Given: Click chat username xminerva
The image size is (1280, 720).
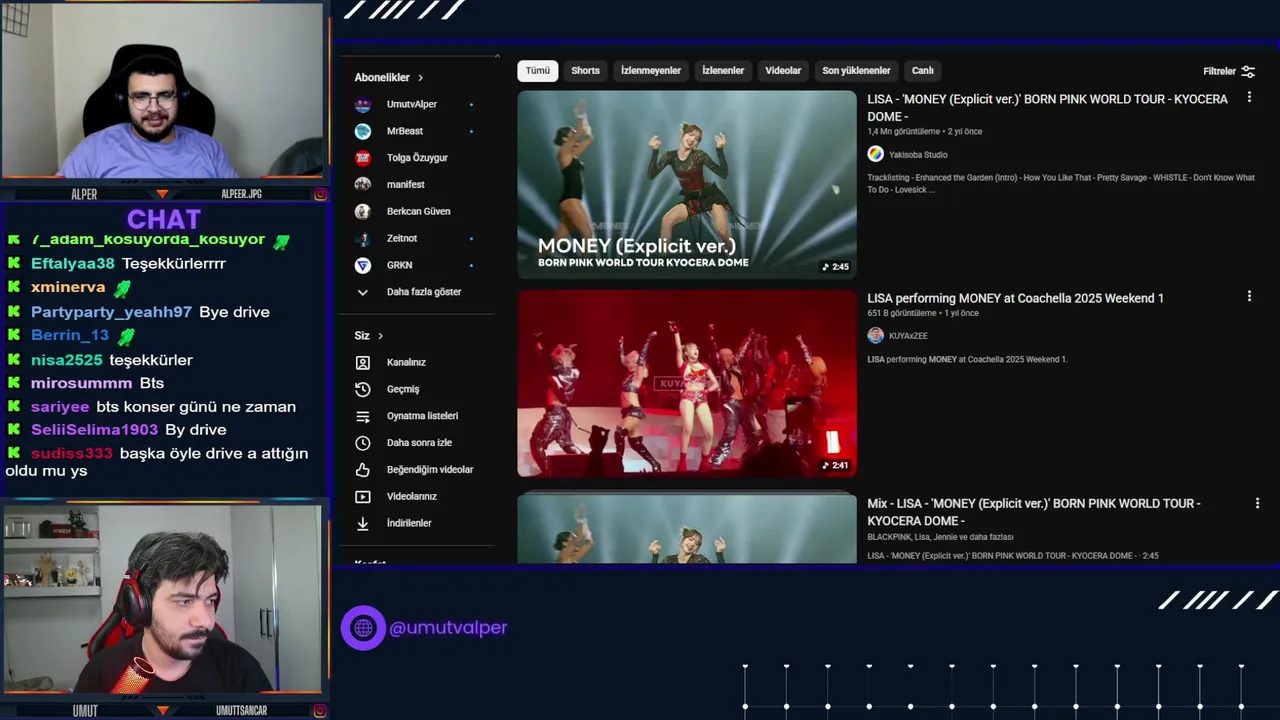Looking at the screenshot, I should (x=68, y=288).
